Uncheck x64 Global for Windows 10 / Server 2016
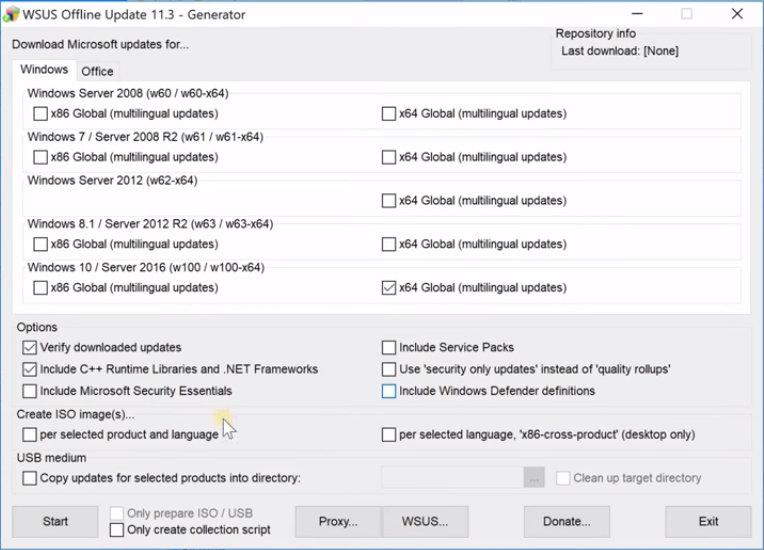Viewport: 764px width, 550px height. [x=389, y=287]
